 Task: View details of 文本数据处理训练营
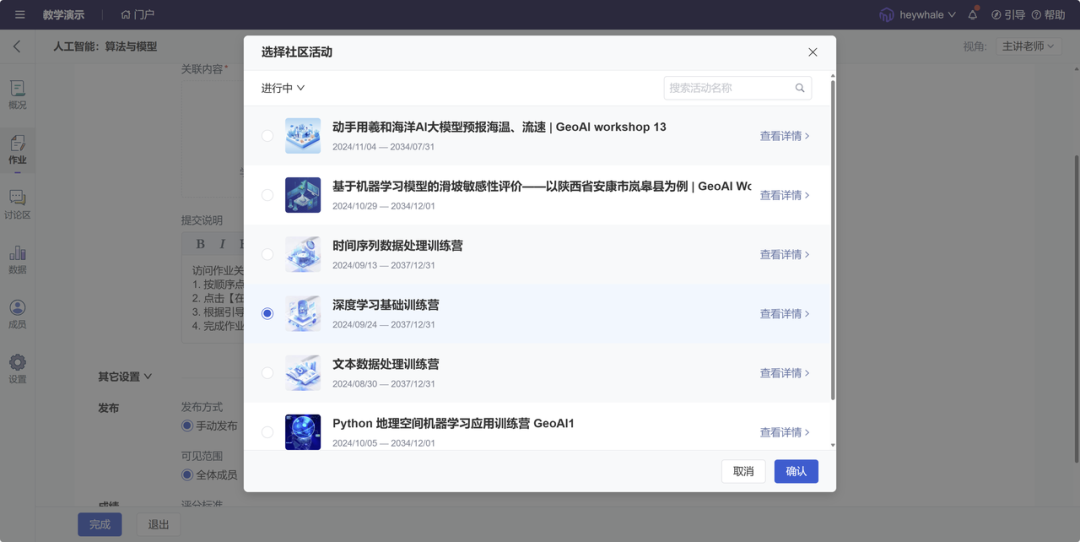tap(785, 373)
